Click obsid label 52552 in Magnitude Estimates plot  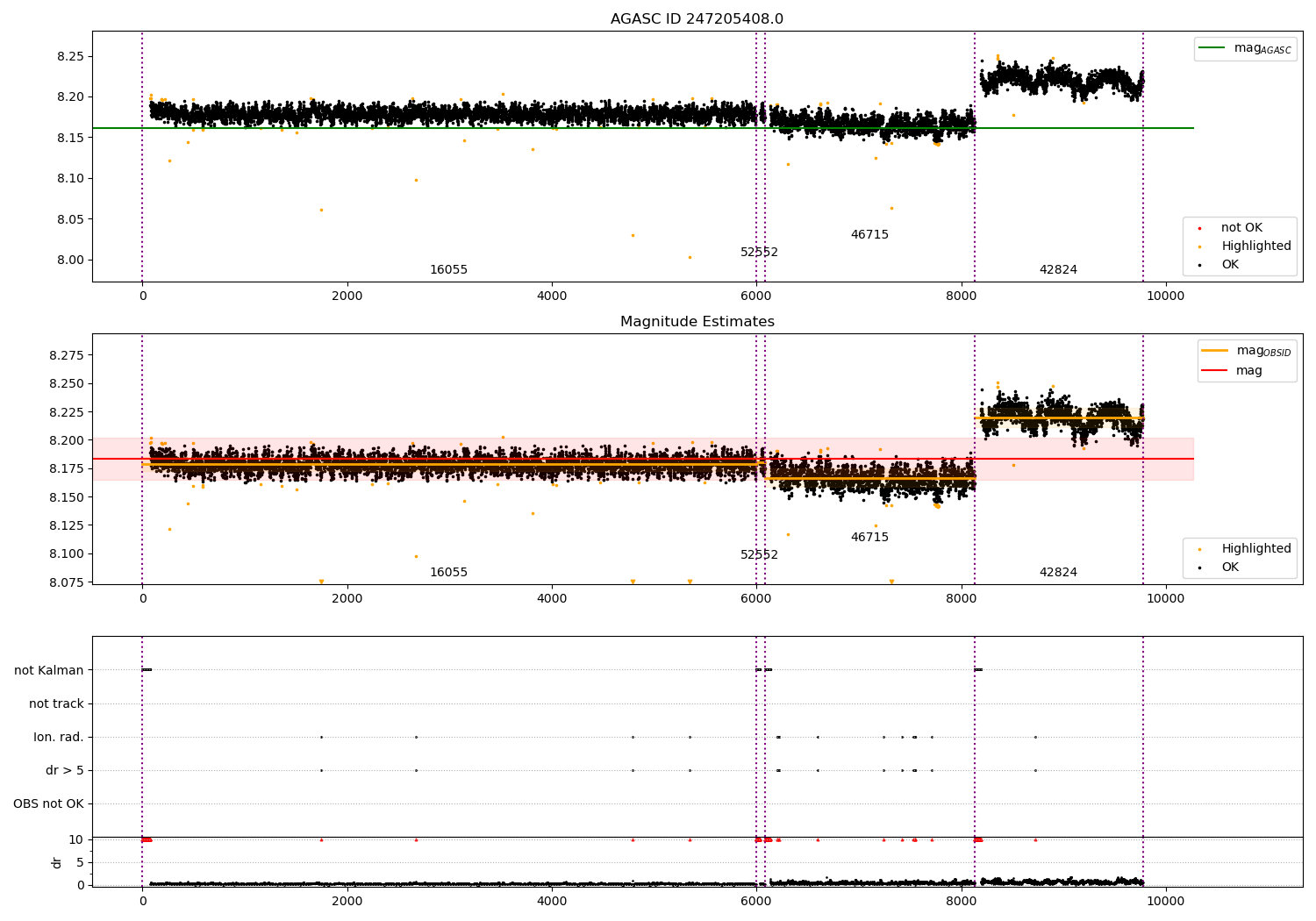pos(759,555)
